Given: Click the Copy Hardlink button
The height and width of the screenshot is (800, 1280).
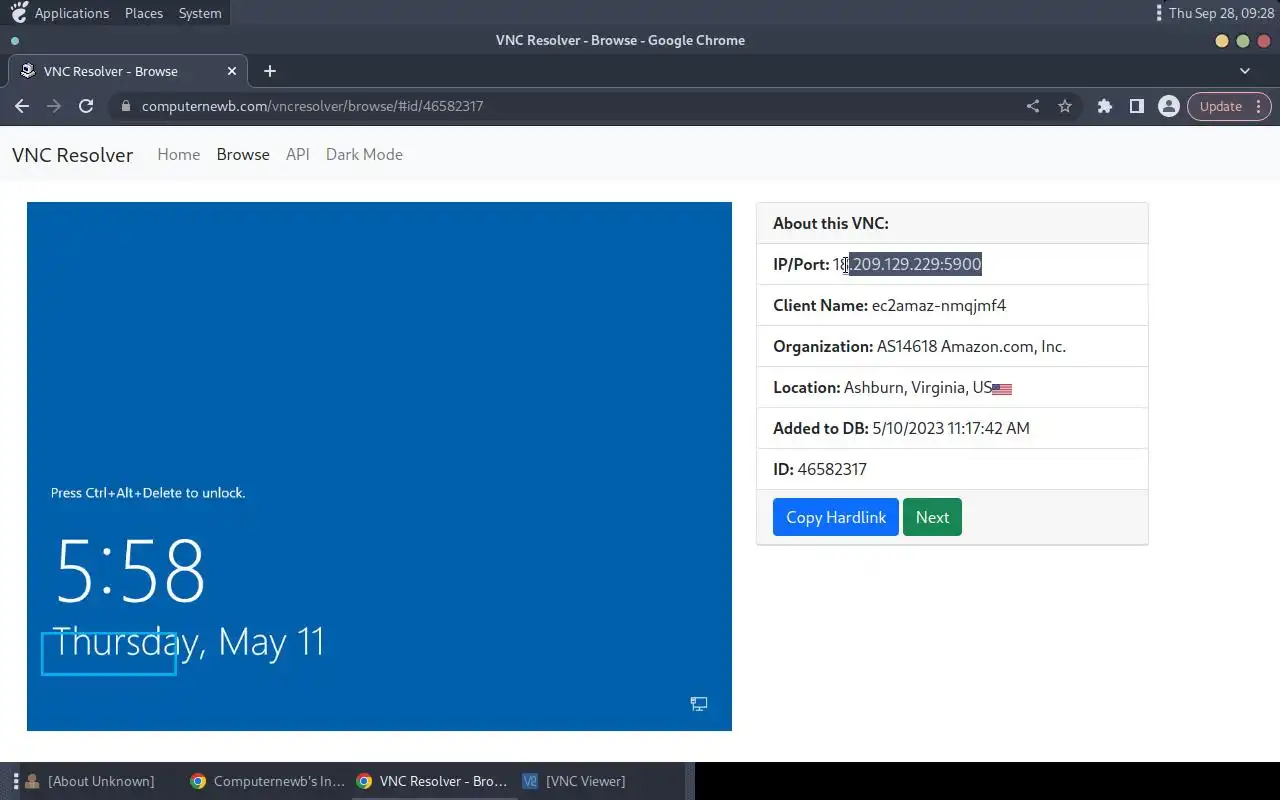Looking at the screenshot, I should click(836, 517).
